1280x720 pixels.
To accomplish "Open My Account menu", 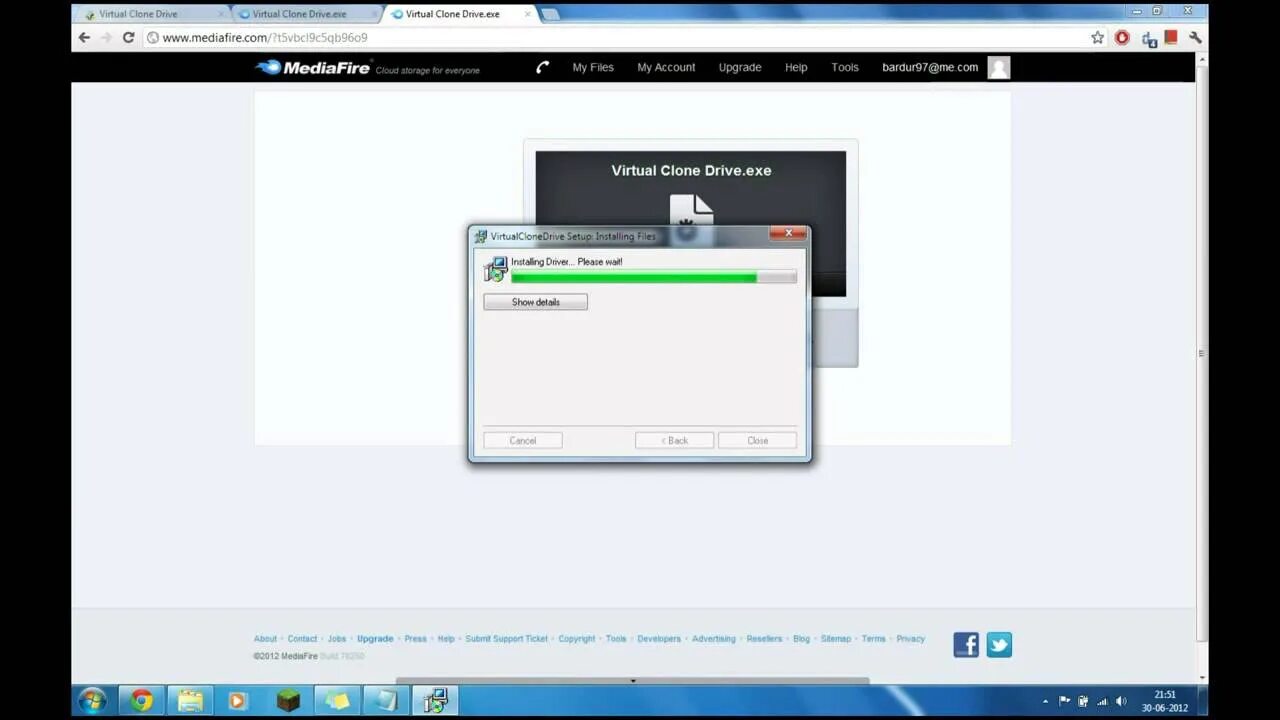I will [666, 67].
